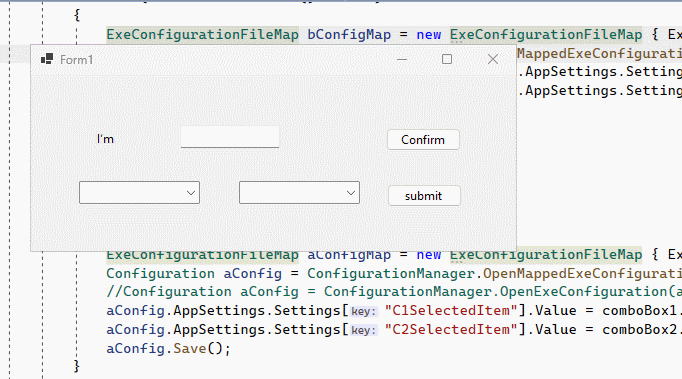Click the opening brace at top of code
Screen dimensions: 682x379
77,15
